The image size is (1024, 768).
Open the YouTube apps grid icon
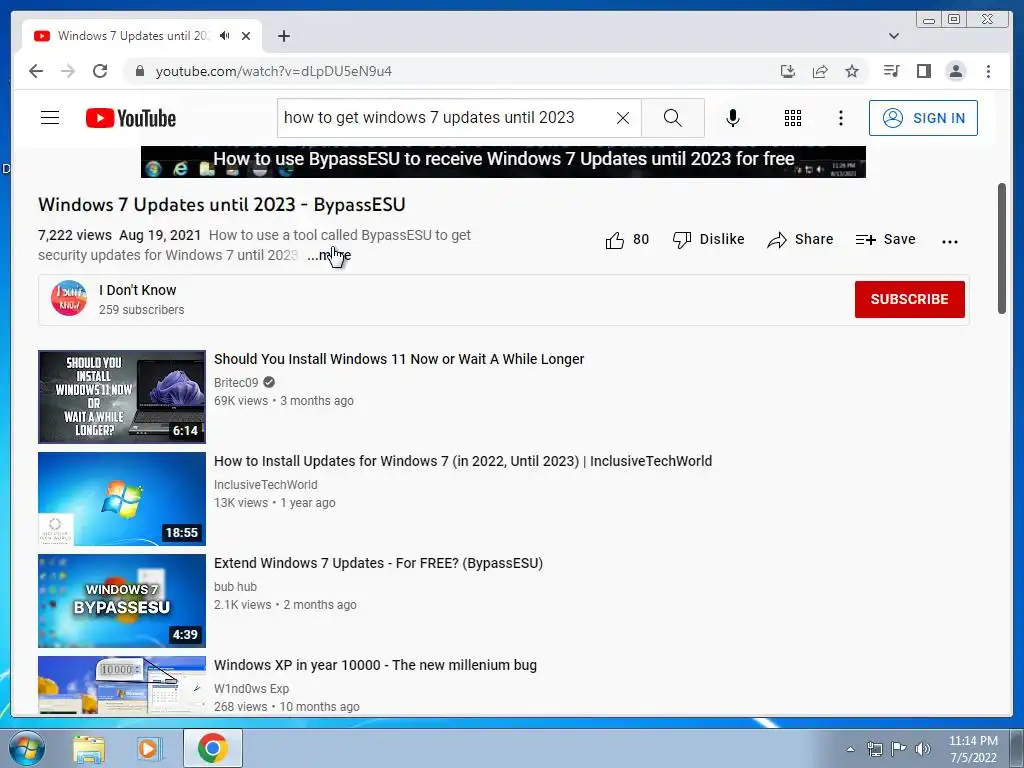pos(793,118)
